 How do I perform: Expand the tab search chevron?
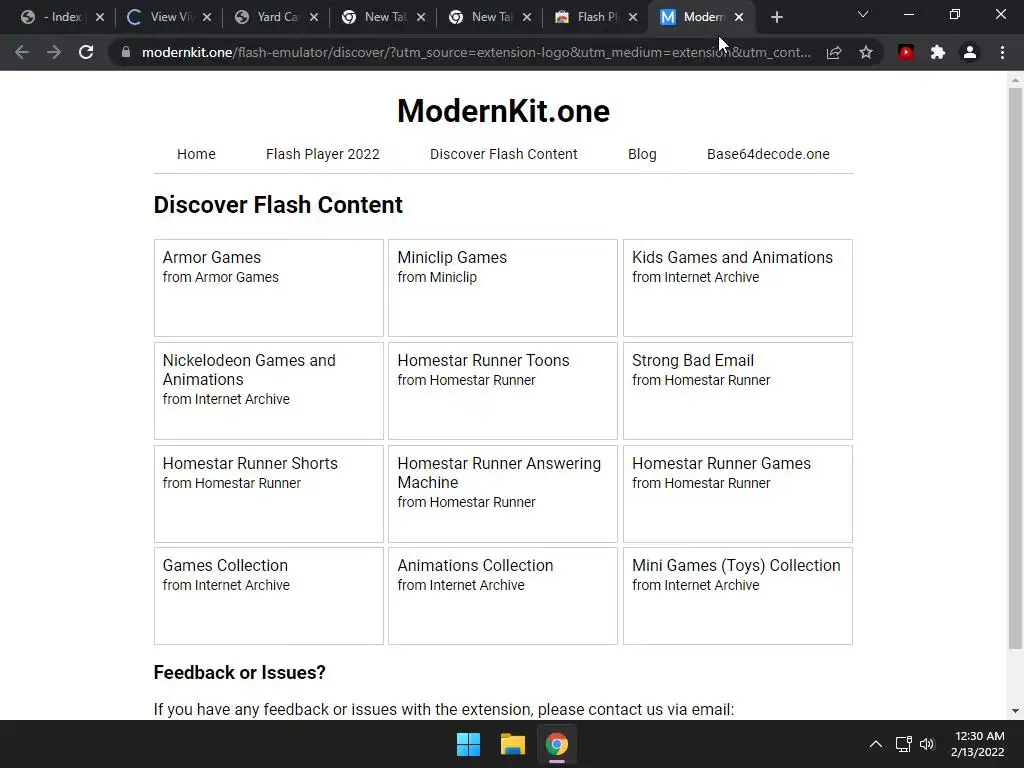[x=863, y=14]
